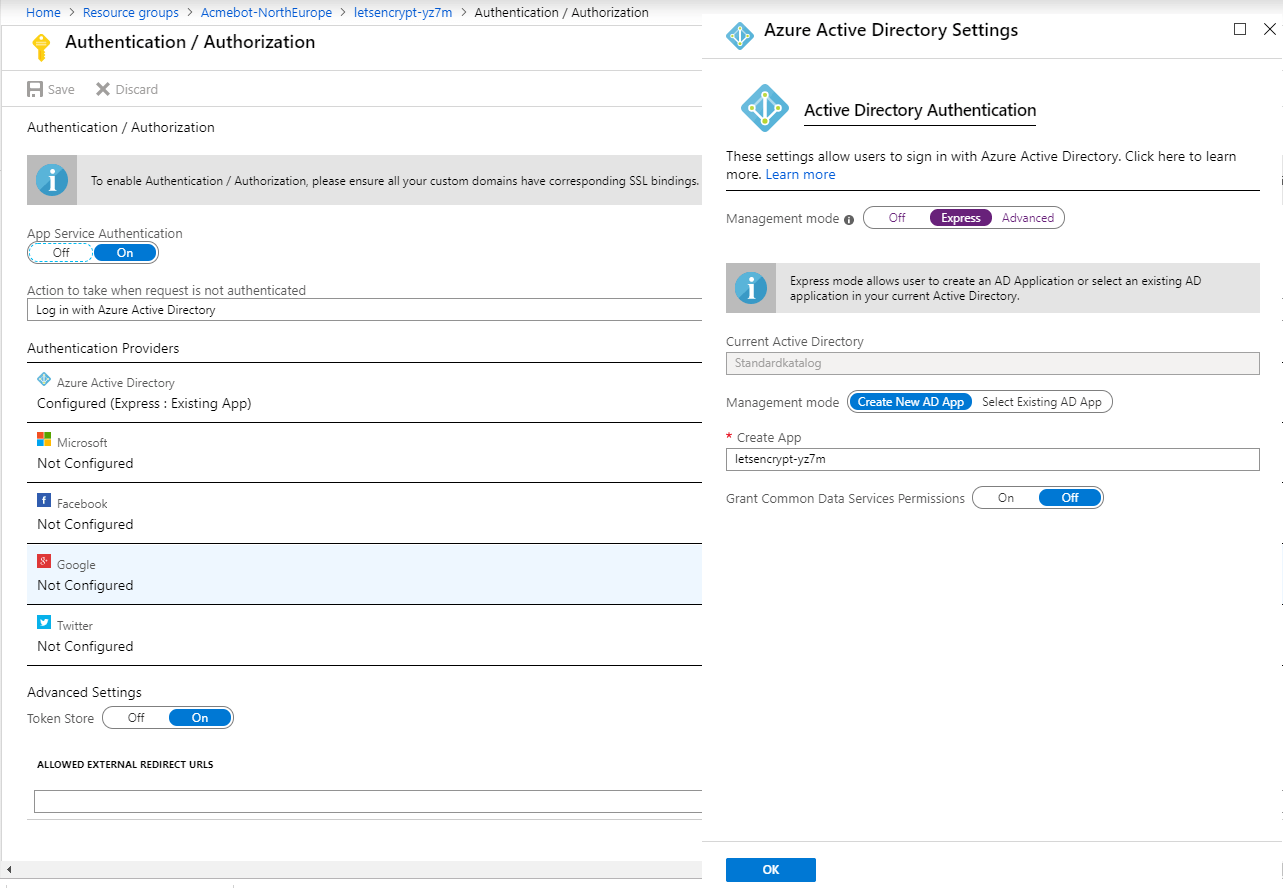1283x888 pixels.
Task: Click the Google plus logo icon
Action: point(44,561)
